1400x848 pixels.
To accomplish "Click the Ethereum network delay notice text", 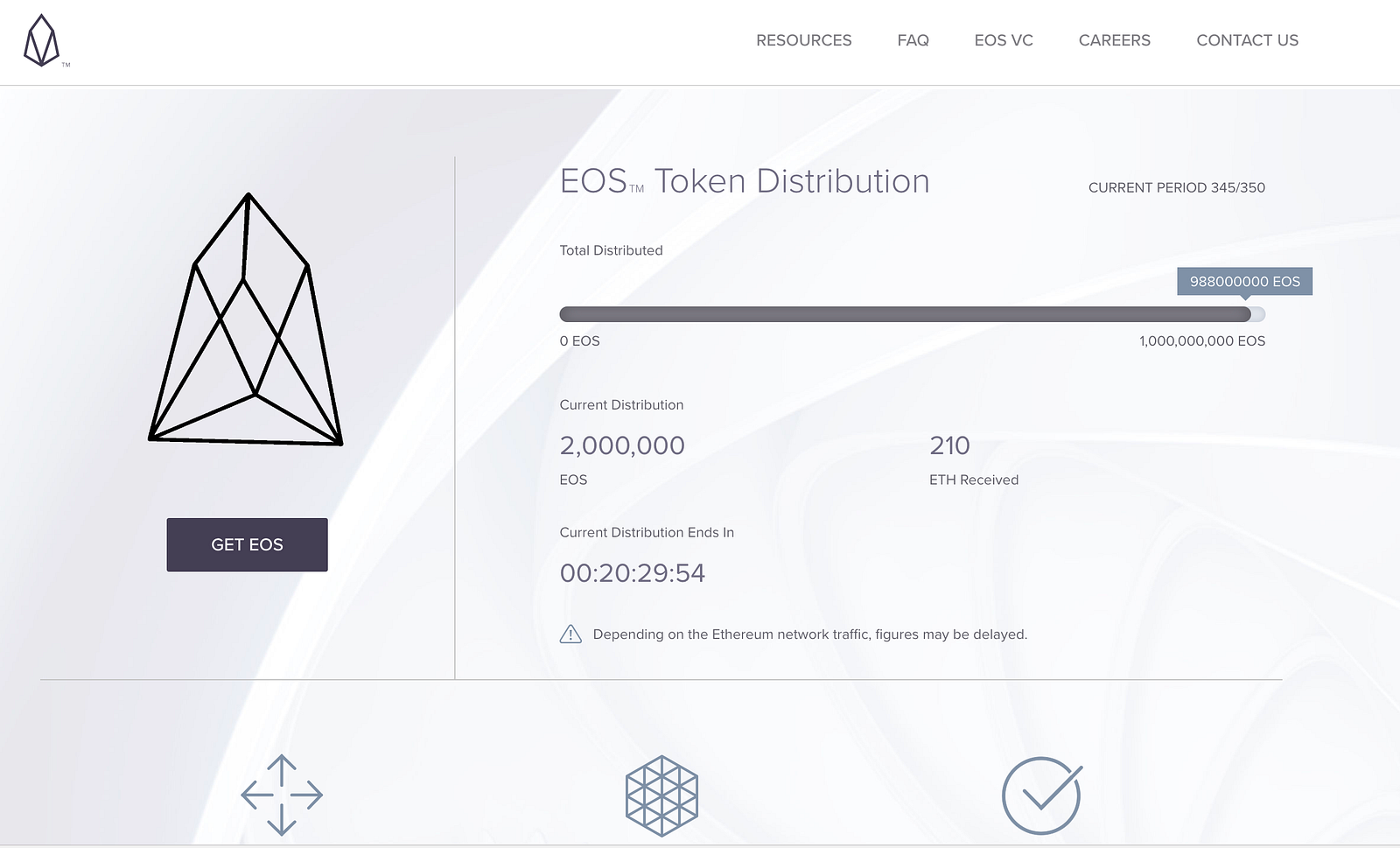I will [x=810, y=634].
